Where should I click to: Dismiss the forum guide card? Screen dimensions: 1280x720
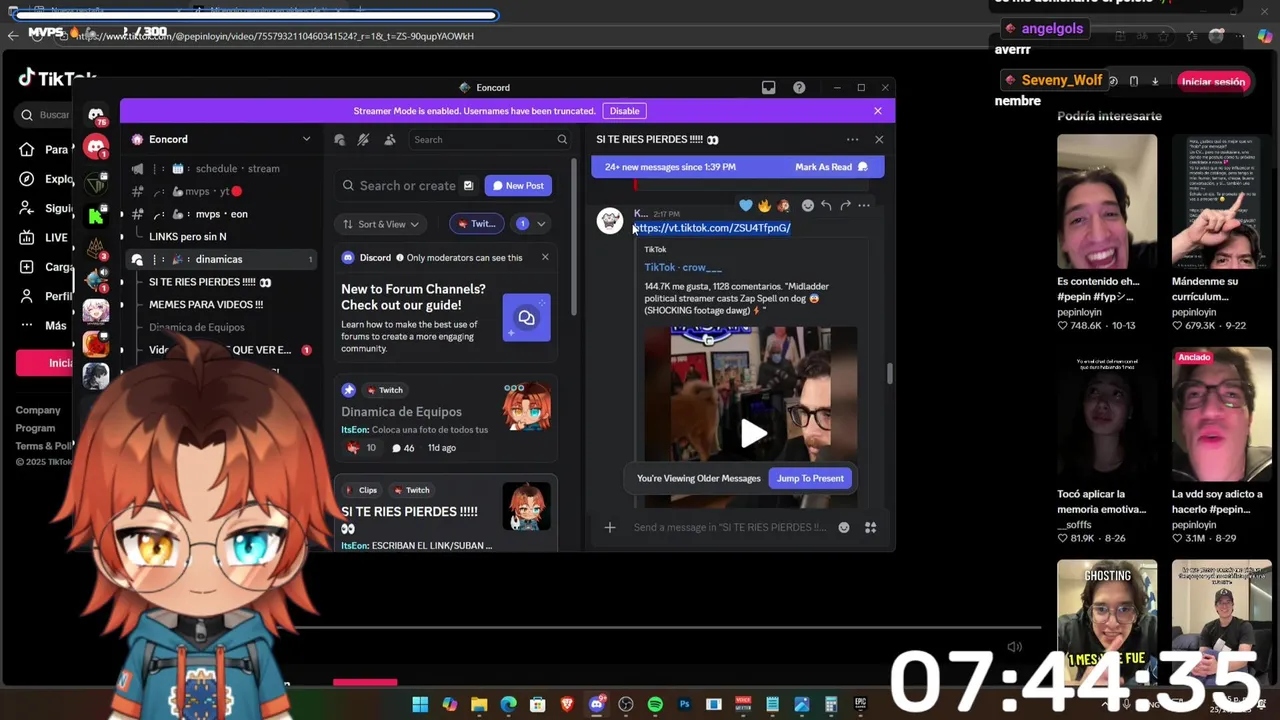pyautogui.click(x=545, y=257)
